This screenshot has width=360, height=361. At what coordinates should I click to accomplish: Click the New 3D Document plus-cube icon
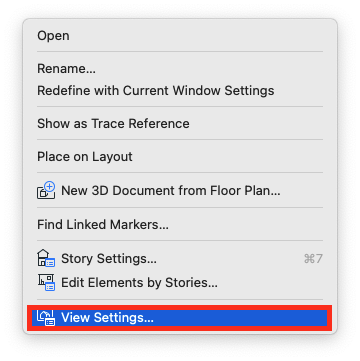pos(46,191)
